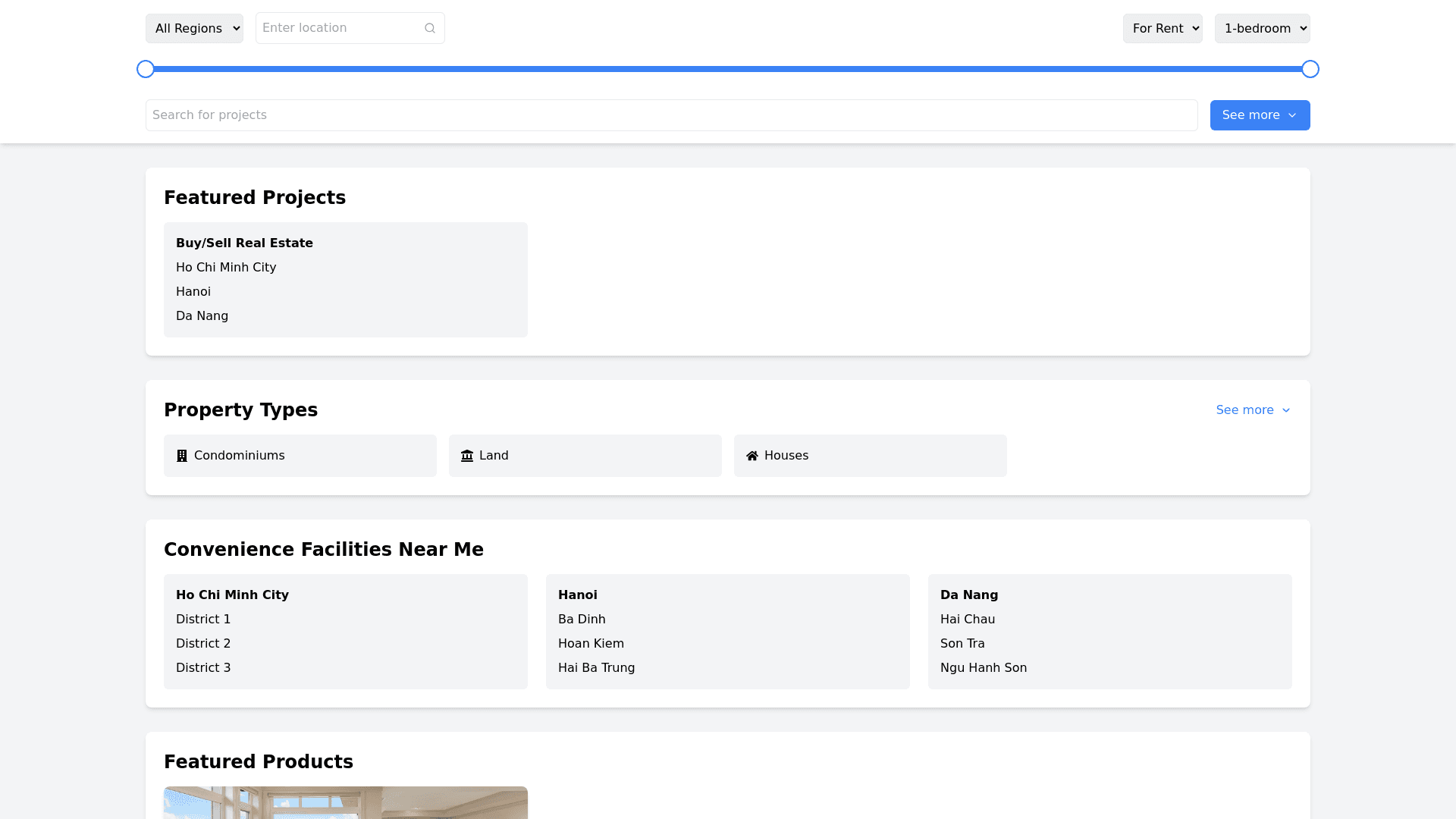Select Ho Chi Minh City under Buy/Sell
1456x819 pixels.
tap(226, 268)
